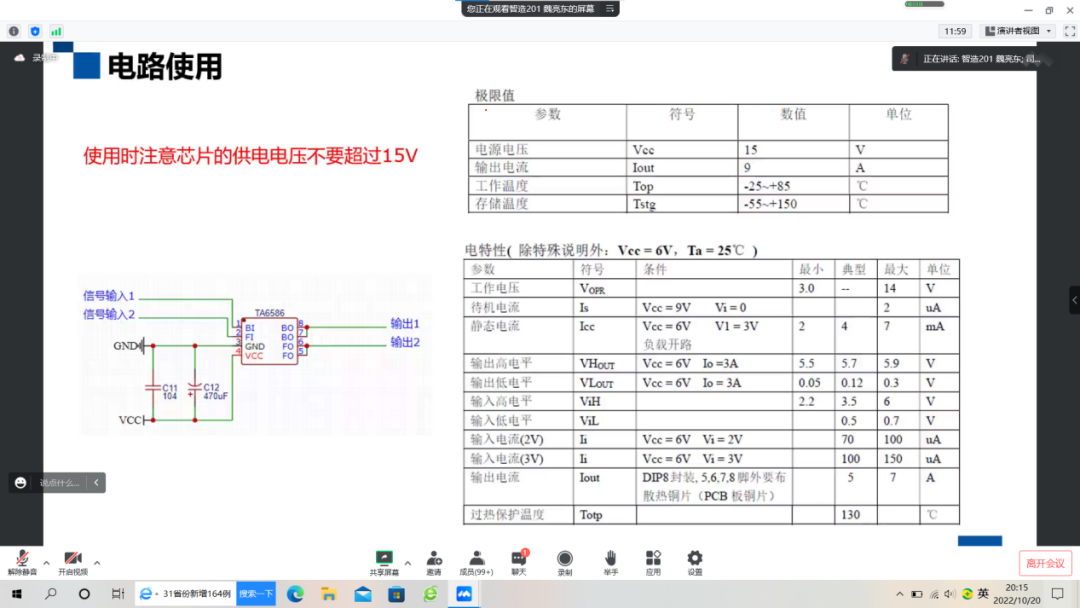Unmute microphone (解除静音)

click(x=22, y=563)
